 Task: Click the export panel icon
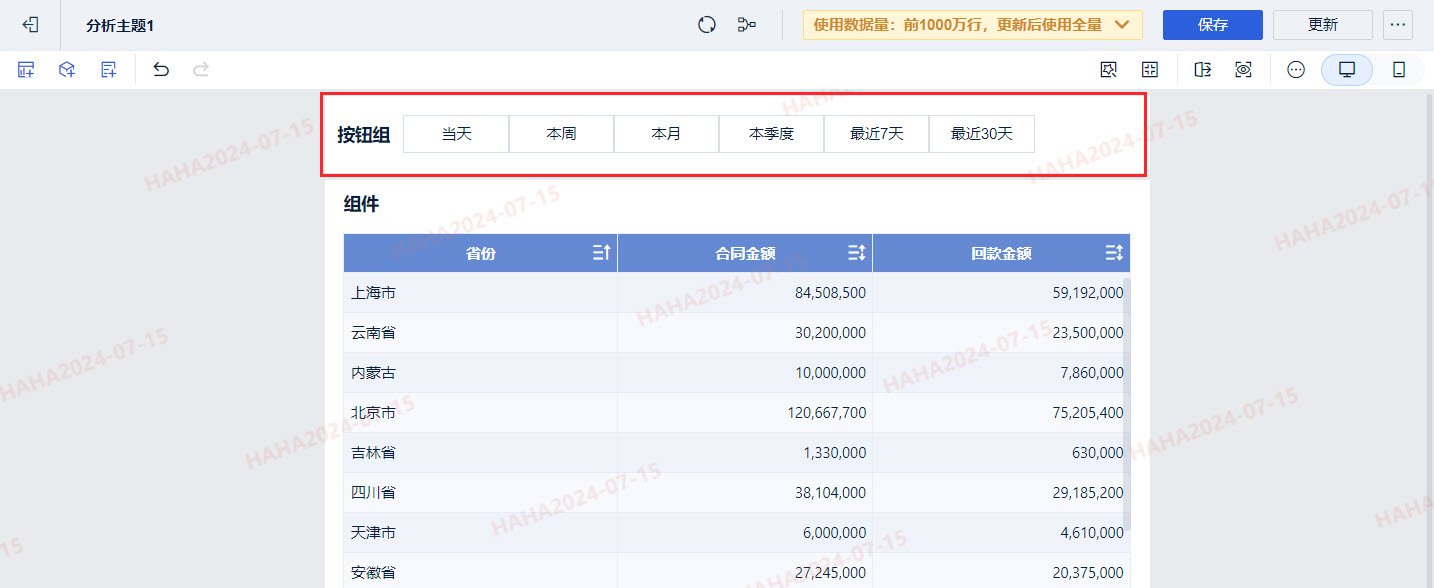pos(1203,70)
